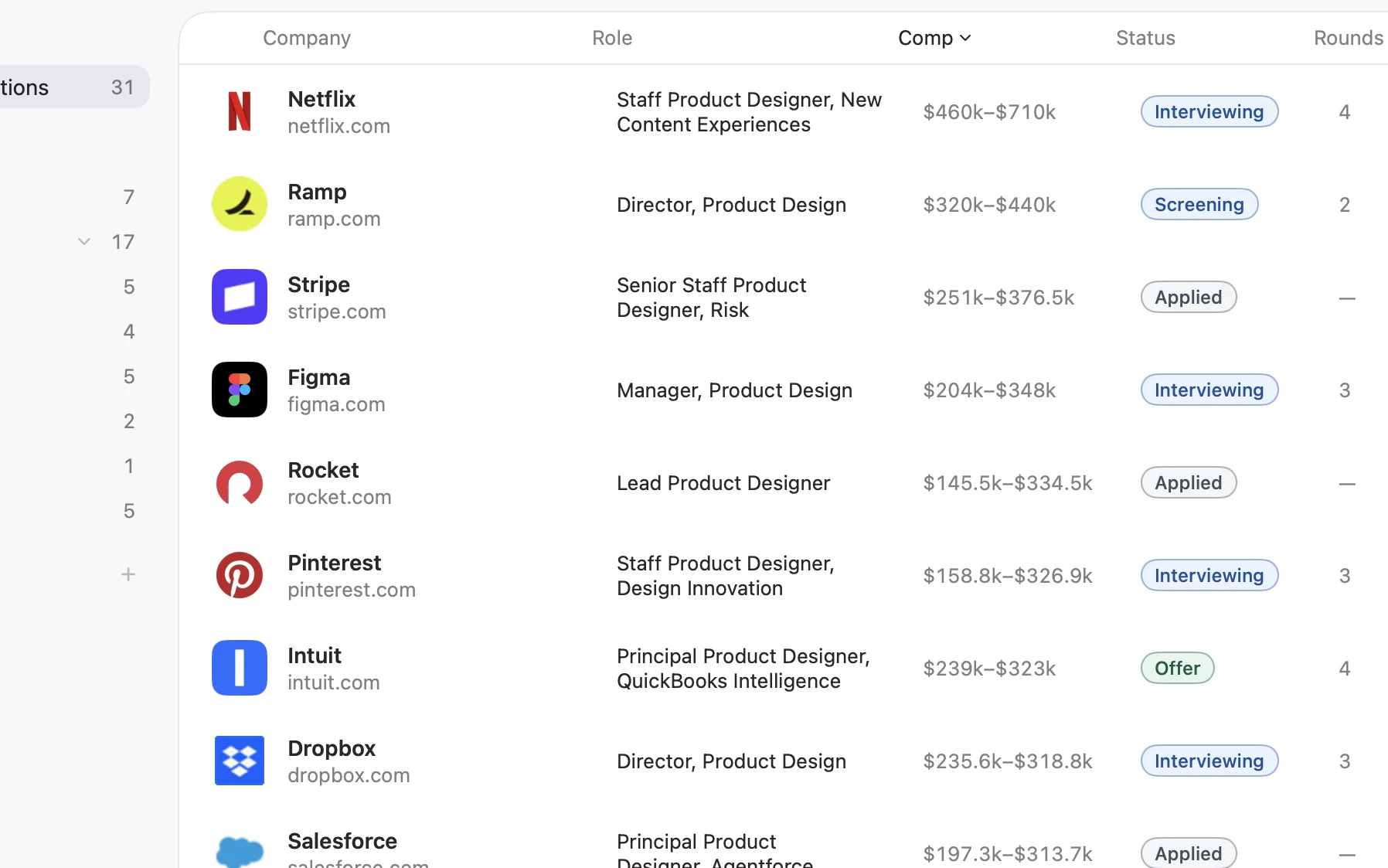The width and height of the screenshot is (1388, 868).
Task: Open the Netflix logo icon
Action: pyautogui.click(x=240, y=111)
